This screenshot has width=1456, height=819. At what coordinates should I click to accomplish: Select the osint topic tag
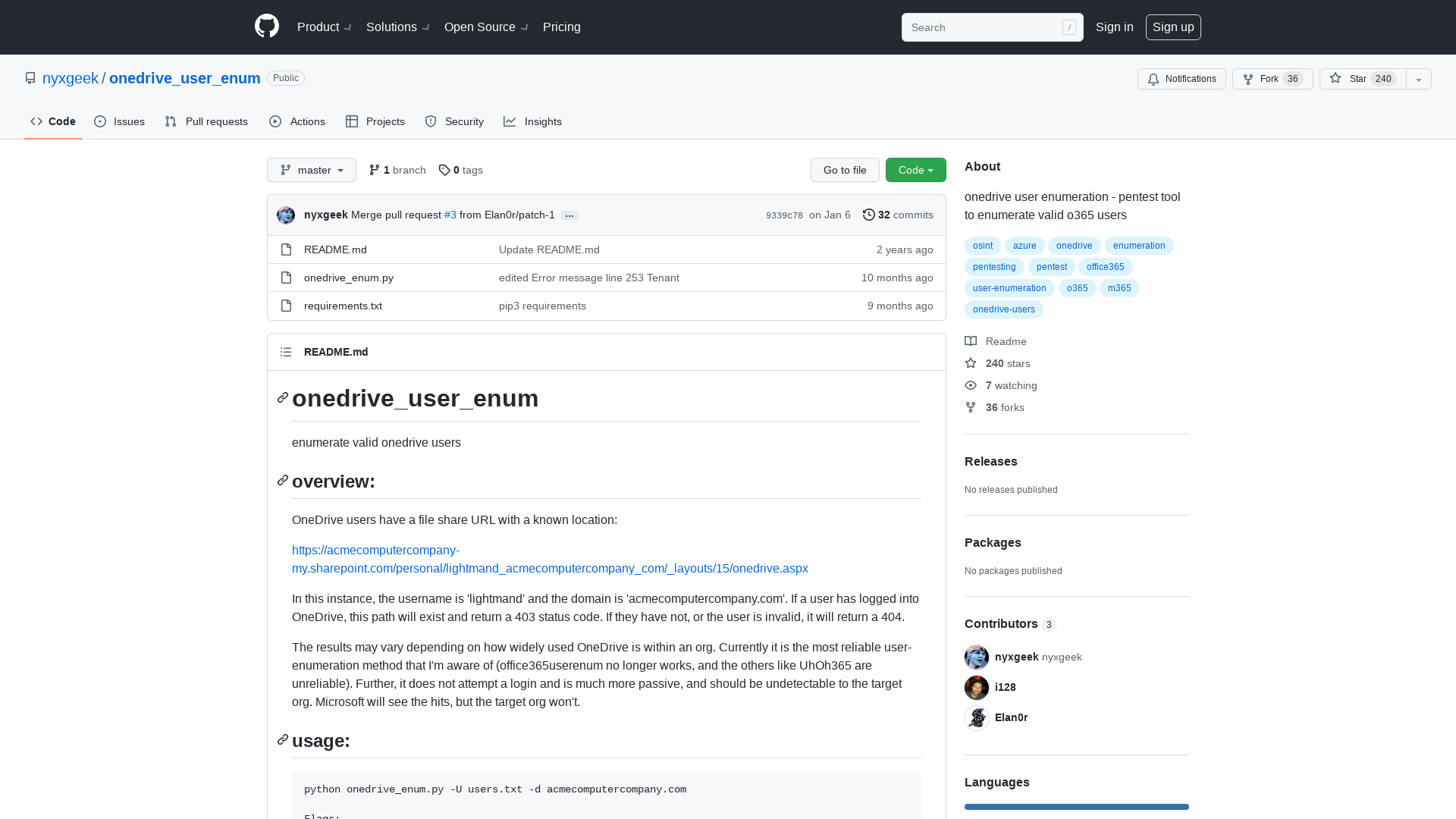pyautogui.click(x=983, y=246)
